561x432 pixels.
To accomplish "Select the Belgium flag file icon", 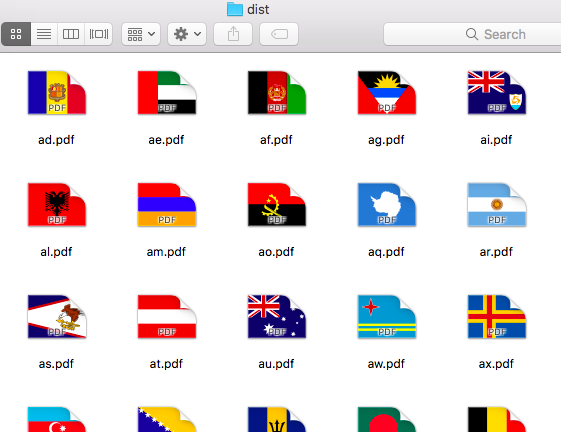I will (x=497, y=419).
